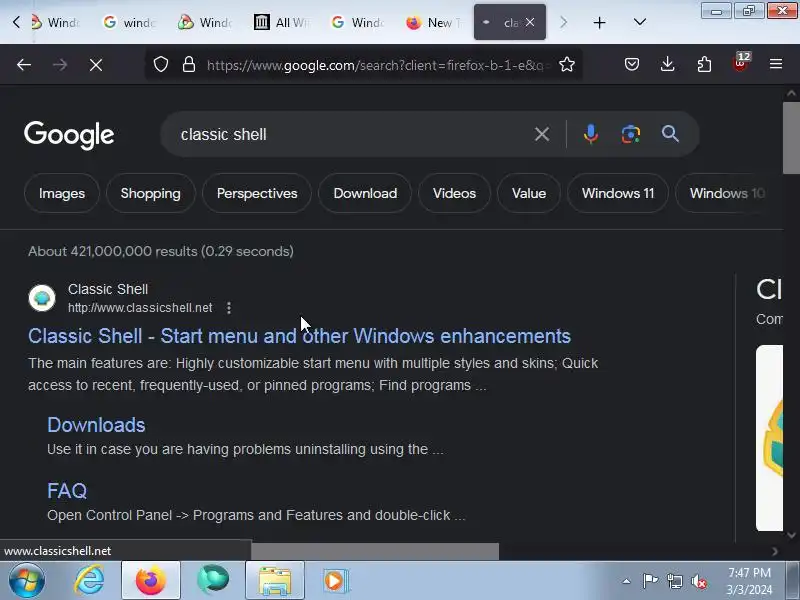The image size is (800, 600).
Task: Select the Videos filter chip
Action: (x=454, y=193)
